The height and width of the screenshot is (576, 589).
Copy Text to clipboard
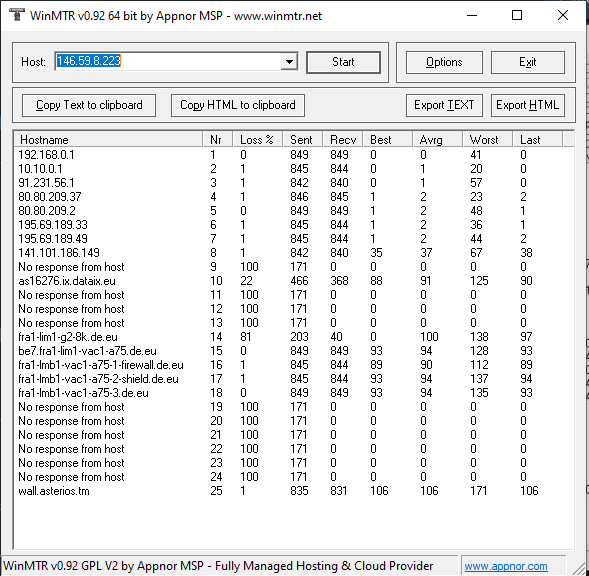(x=89, y=105)
